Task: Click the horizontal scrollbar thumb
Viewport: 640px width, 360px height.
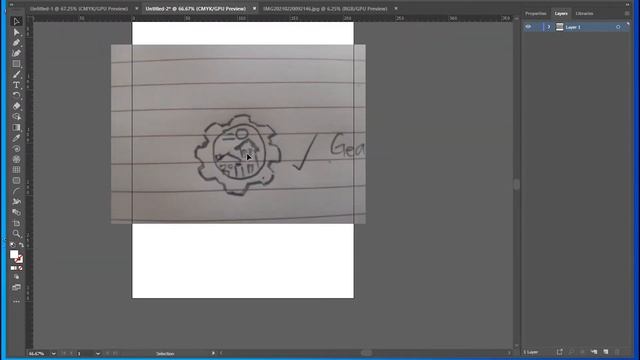Action: click(366, 353)
